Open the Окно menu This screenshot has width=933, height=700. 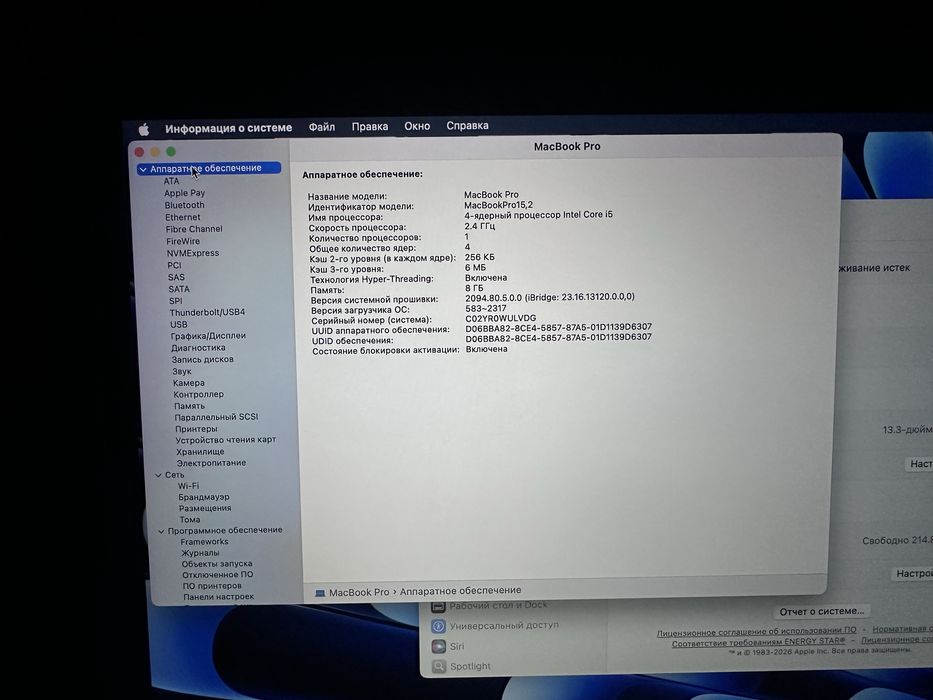pyautogui.click(x=417, y=126)
